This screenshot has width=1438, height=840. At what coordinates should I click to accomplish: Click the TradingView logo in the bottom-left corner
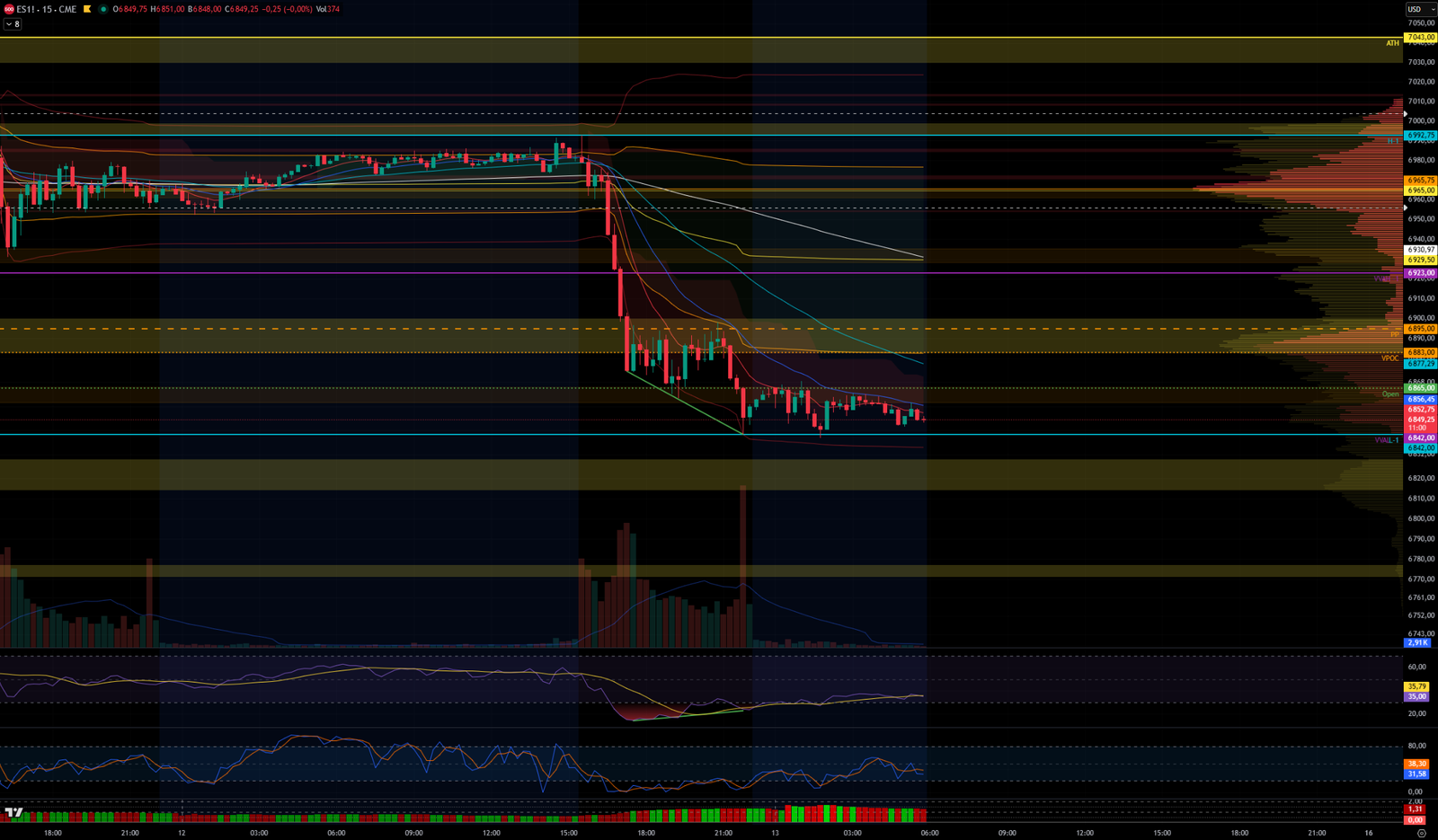(x=13, y=813)
